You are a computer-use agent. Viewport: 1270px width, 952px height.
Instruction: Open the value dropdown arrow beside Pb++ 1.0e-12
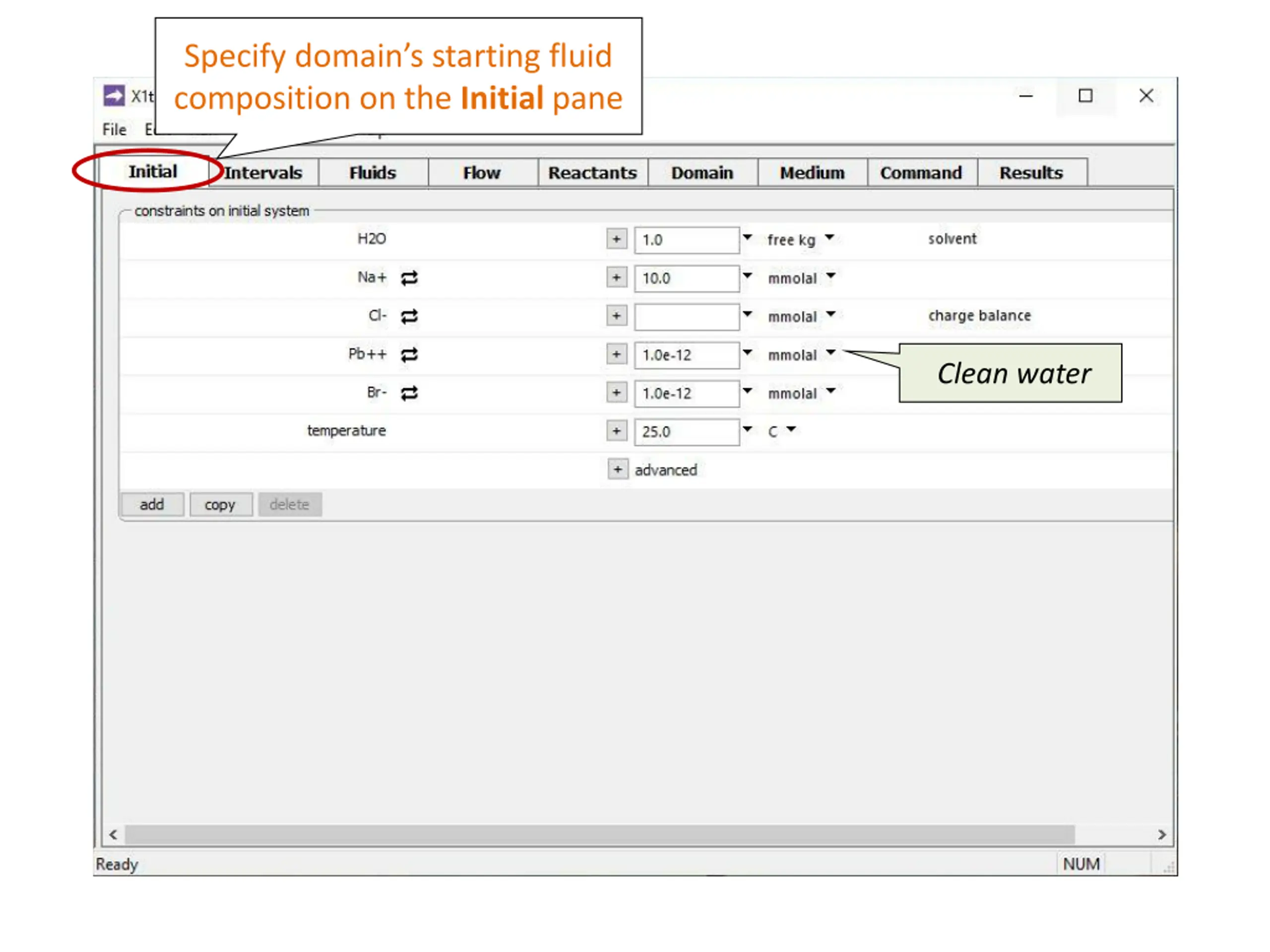coord(748,353)
